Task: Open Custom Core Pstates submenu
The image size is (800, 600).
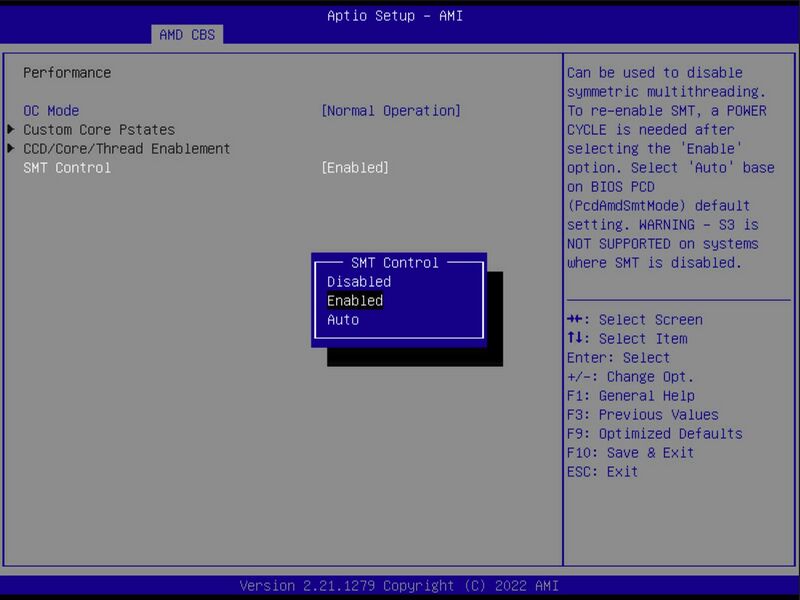Action: click(99, 130)
